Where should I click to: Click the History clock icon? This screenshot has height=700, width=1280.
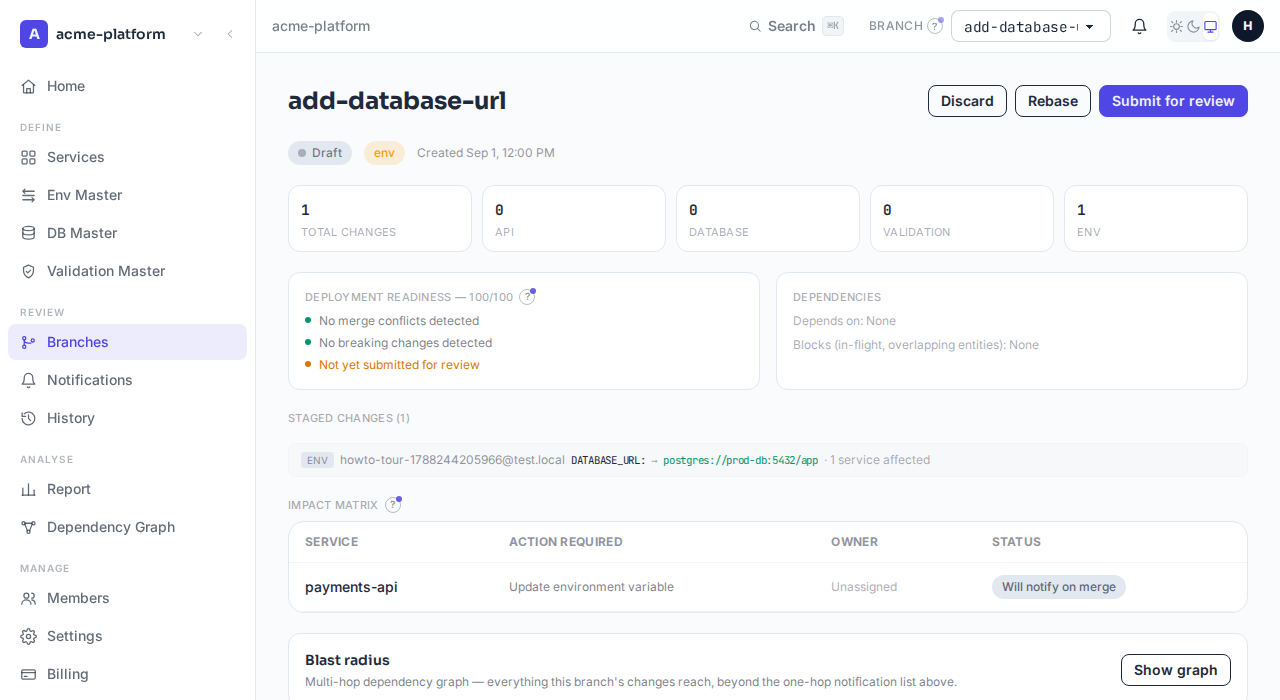[x=28, y=418]
